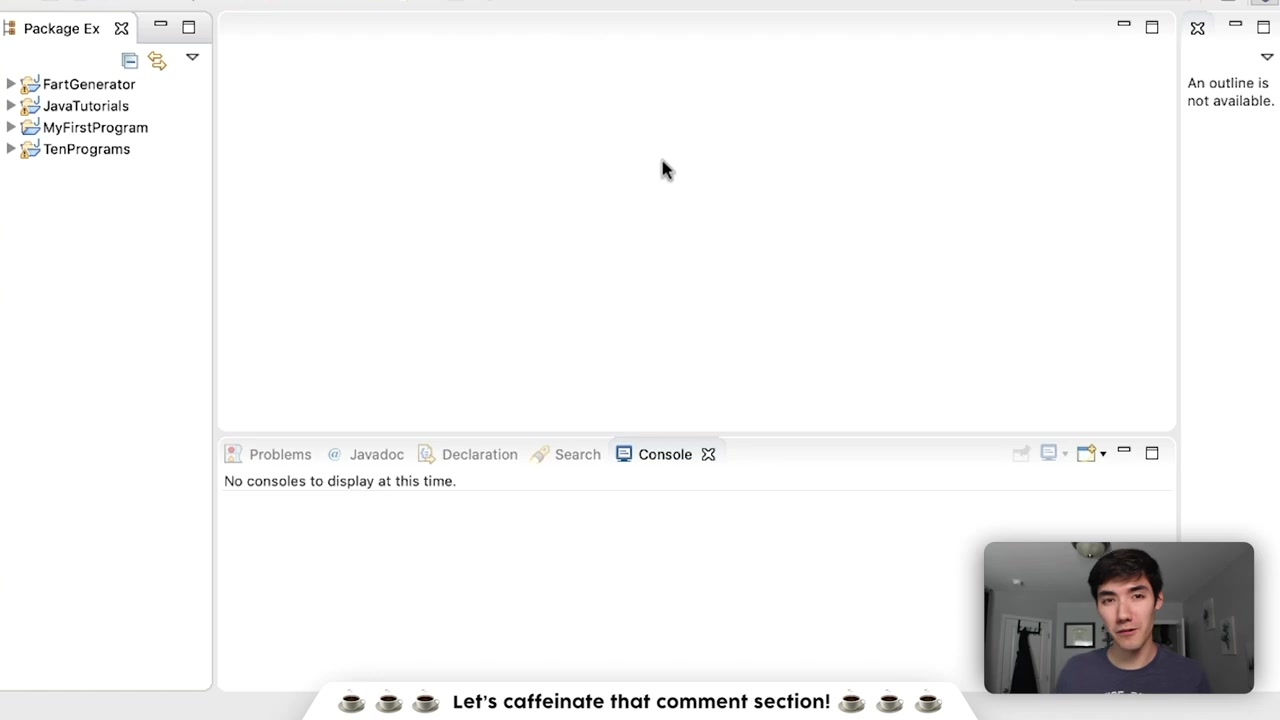Maximize the Console view pane

point(1152,452)
